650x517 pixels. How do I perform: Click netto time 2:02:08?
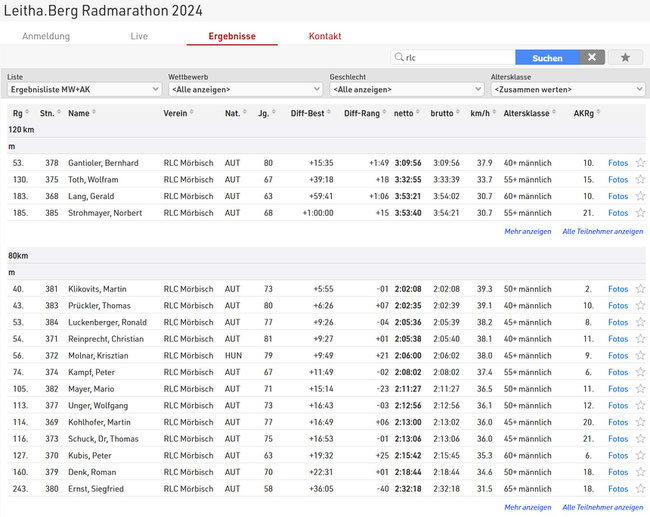click(408, 289)
